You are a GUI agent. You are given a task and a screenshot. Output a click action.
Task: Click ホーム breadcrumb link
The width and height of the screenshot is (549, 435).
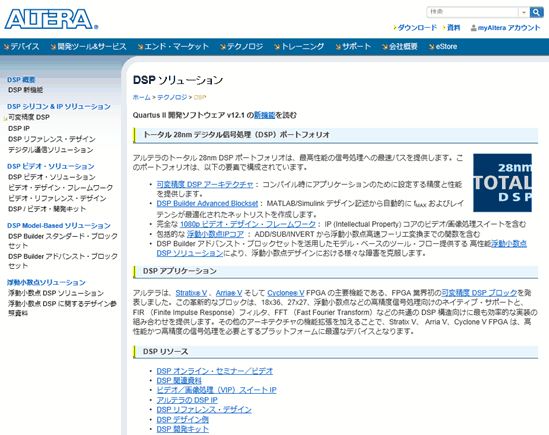(x=141, y=97)
